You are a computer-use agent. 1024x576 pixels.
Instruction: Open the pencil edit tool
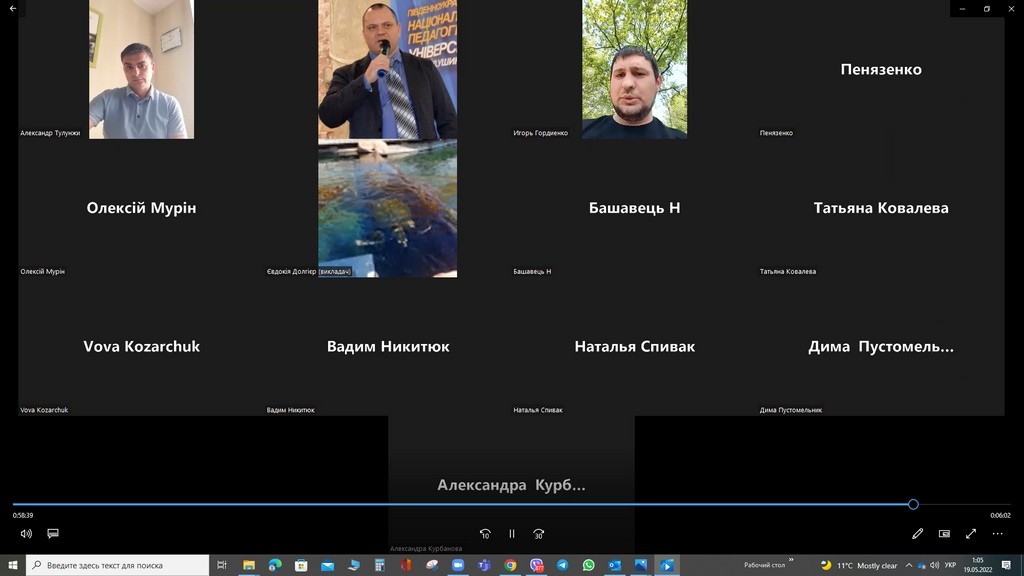pos(918,534)
